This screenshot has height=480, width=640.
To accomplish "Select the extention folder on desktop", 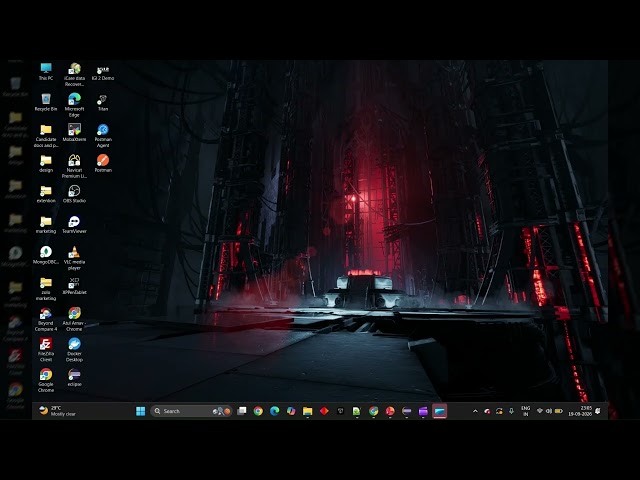I will (x=46, y=194).
